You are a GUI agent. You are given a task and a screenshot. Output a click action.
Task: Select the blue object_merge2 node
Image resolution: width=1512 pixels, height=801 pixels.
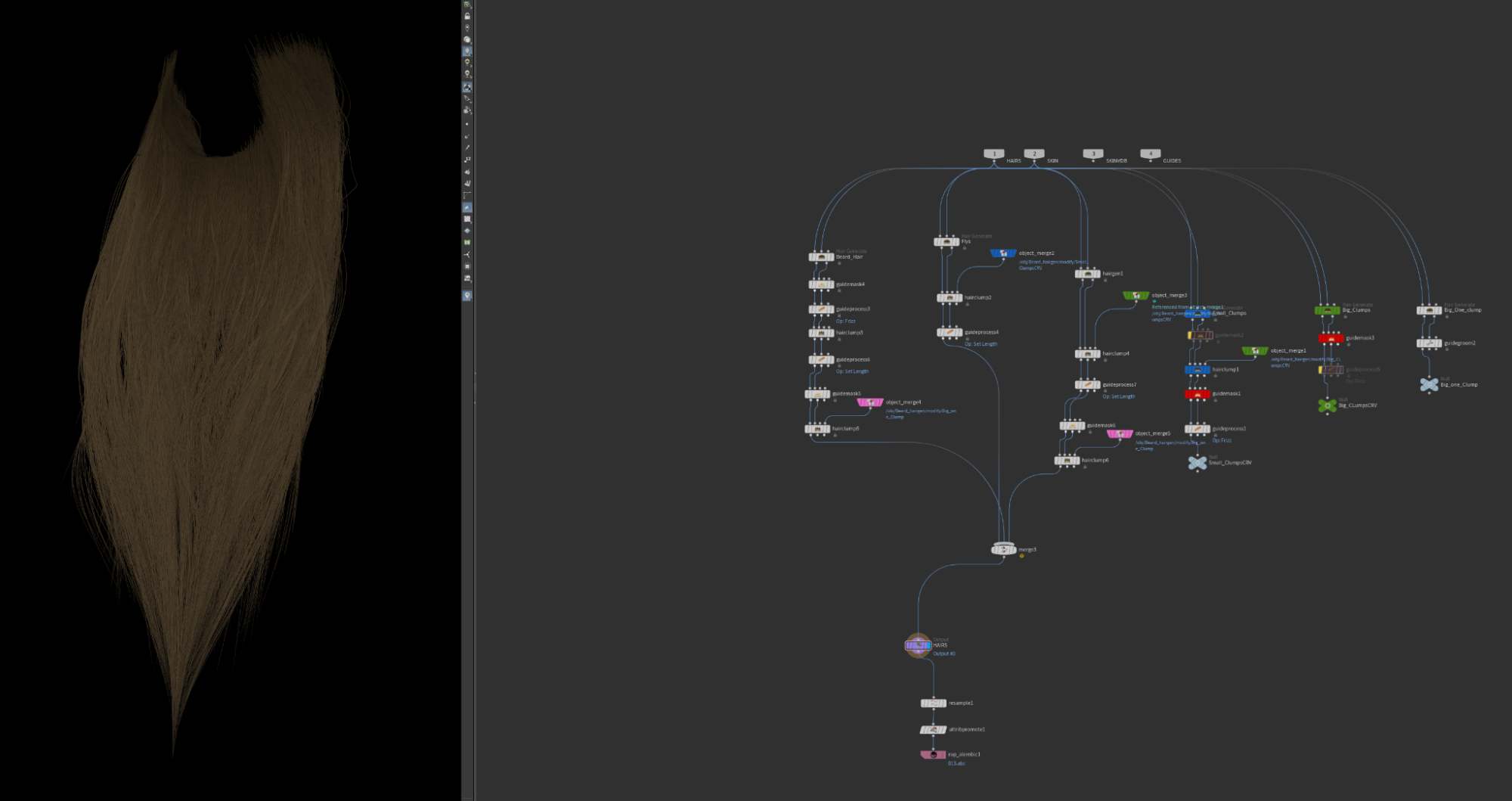pyautogui.click(x=1003, y=253)
